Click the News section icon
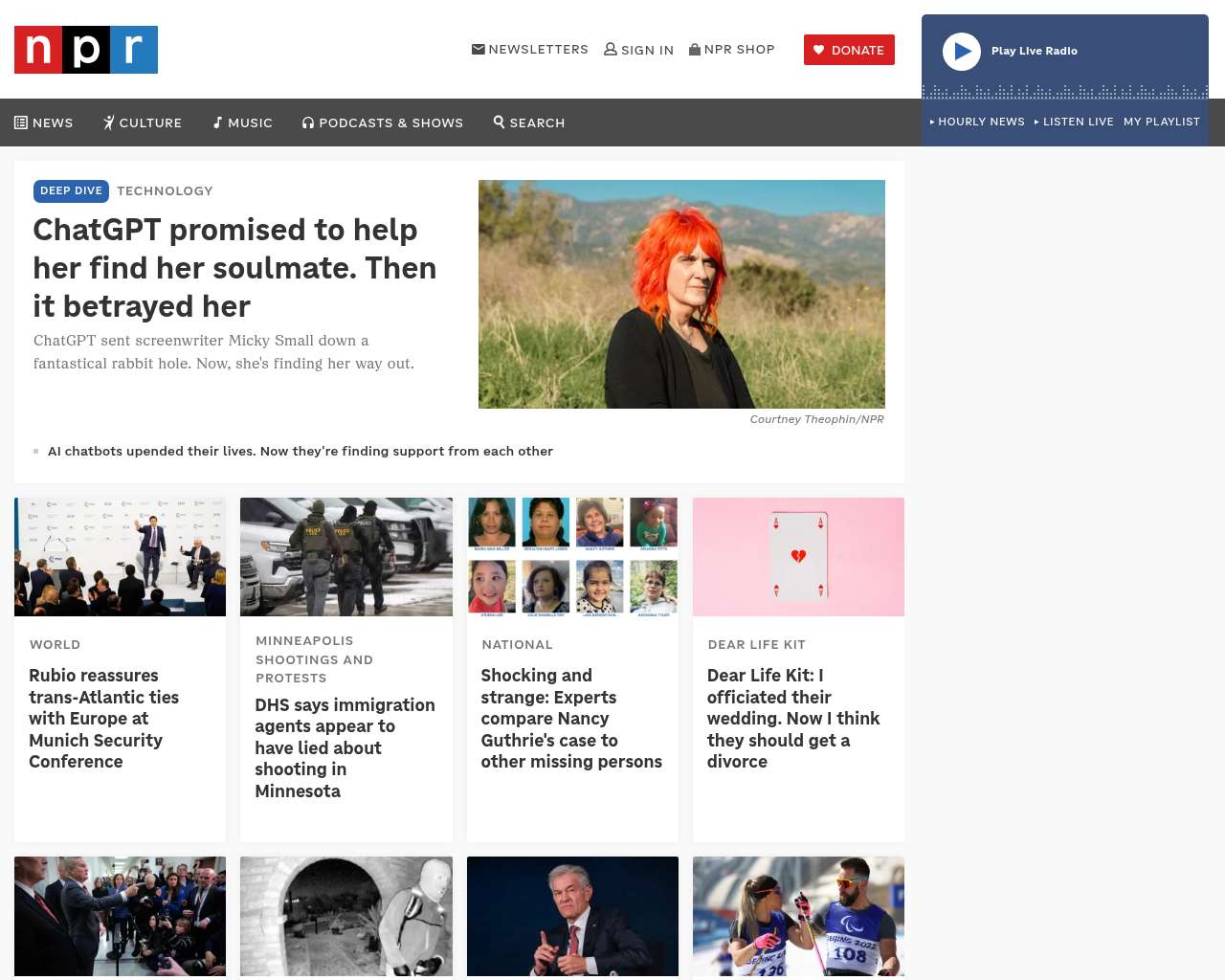 pos(21,122)
